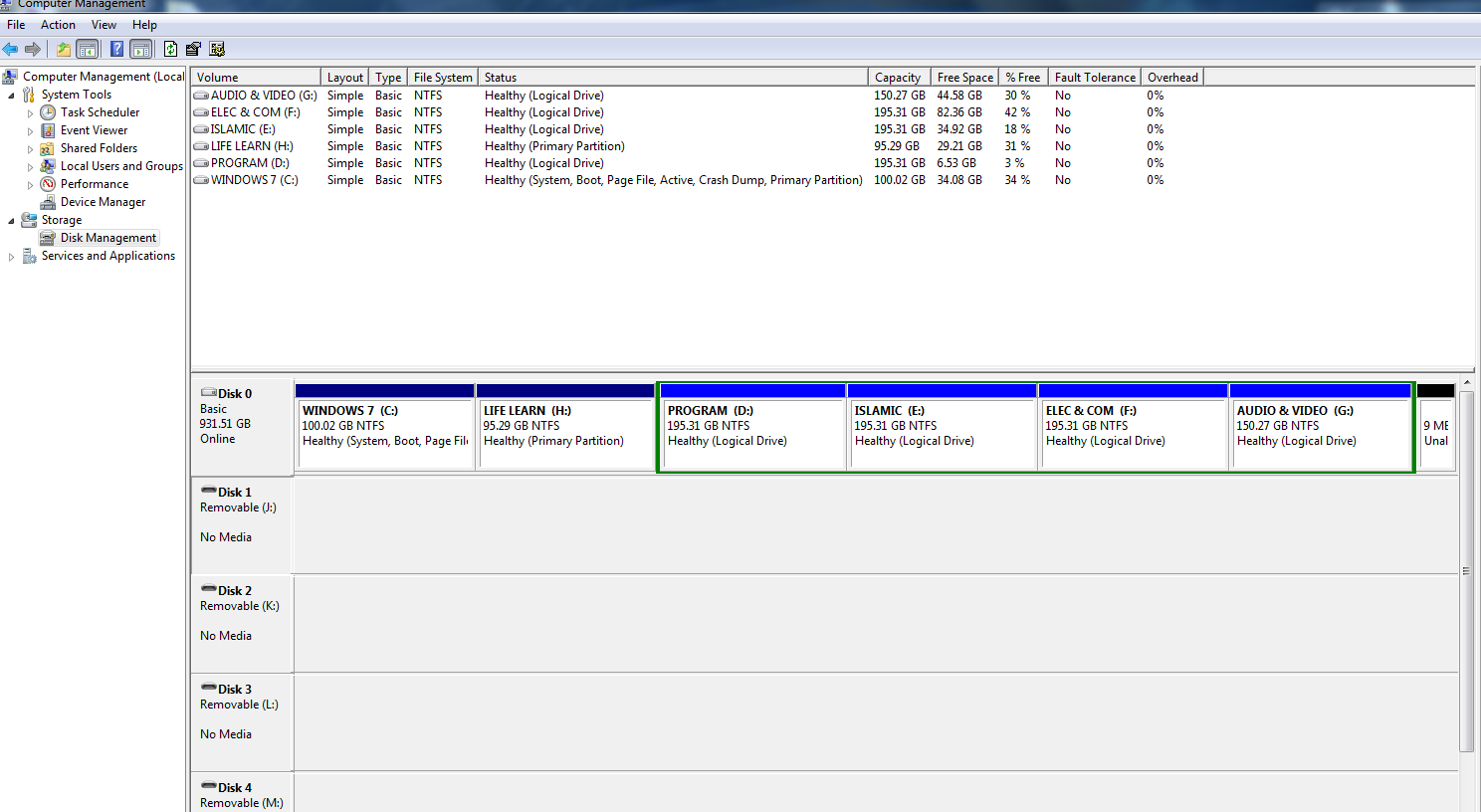Click the Settings toolbar icon with the star

point(217,49)
